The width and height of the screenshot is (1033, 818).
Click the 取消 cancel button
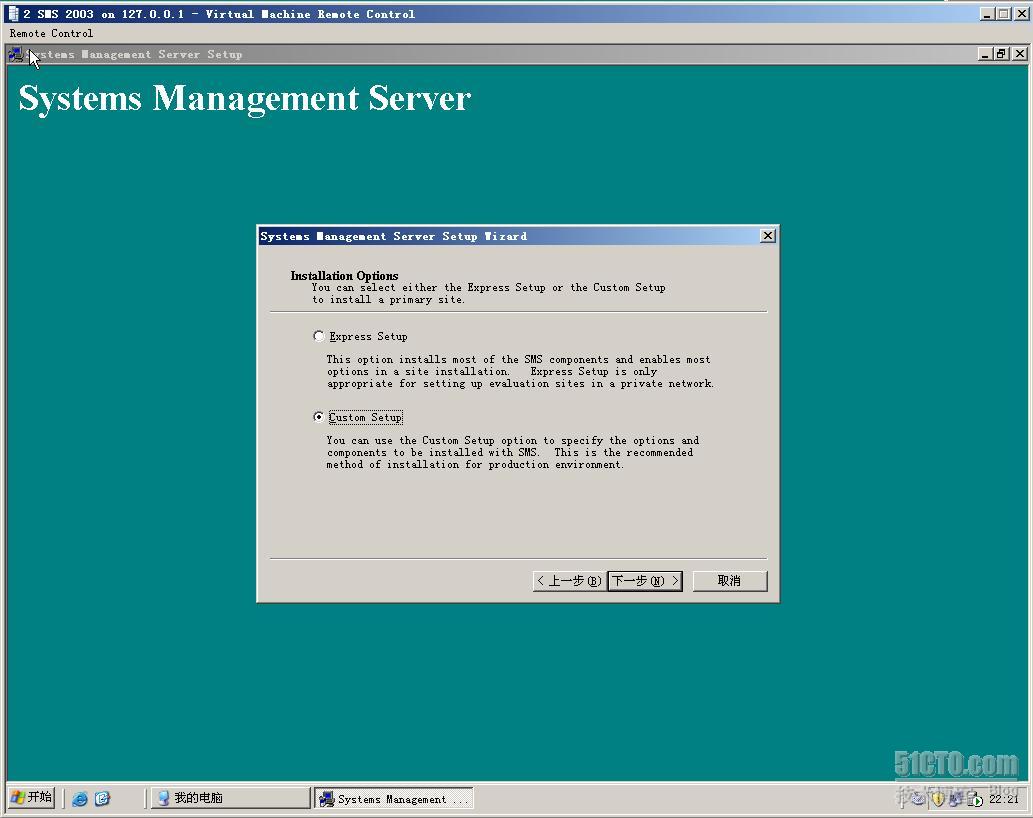pyautogui.click(x=730, y=581)
